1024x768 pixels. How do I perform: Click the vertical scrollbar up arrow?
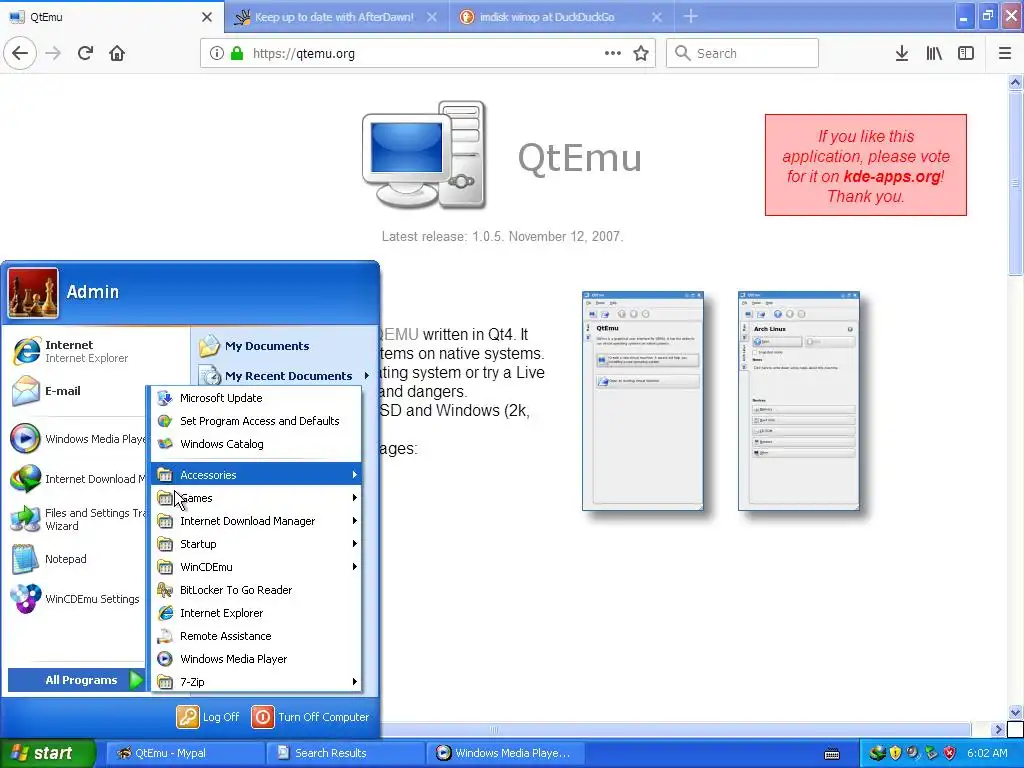(x=1015, y=82)
